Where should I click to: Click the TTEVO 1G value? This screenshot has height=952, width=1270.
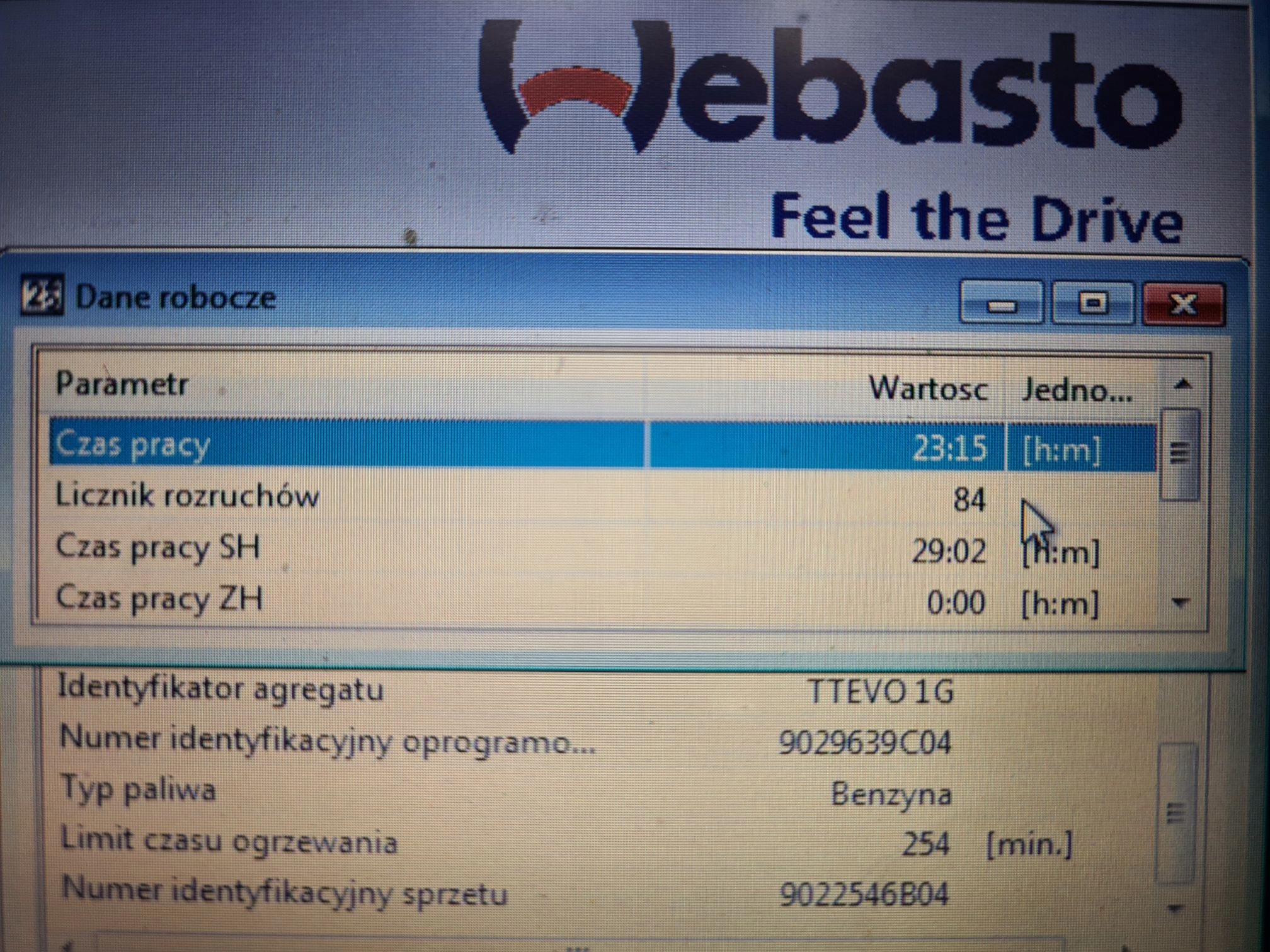coord(881,691)
